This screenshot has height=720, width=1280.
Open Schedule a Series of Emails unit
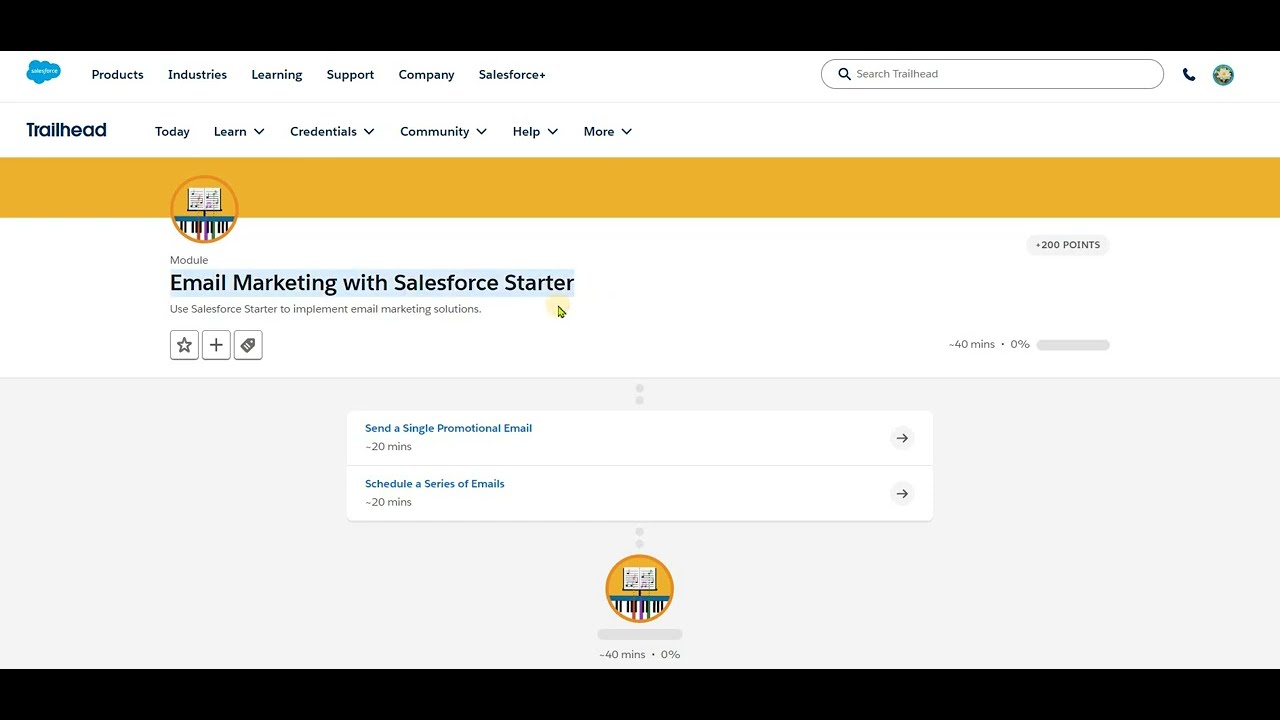[x=434, y=484]
